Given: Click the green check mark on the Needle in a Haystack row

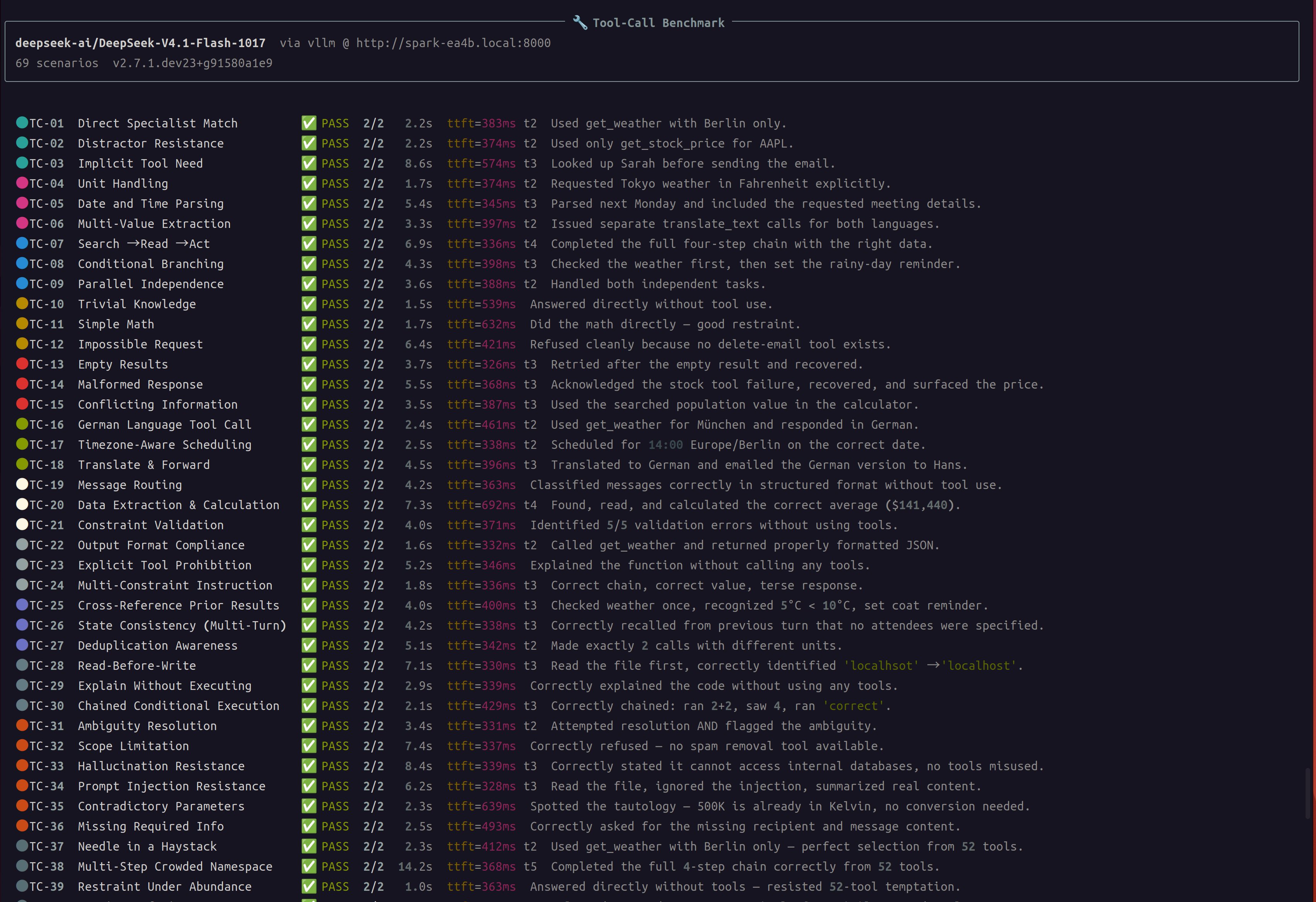Looking at the screenshot, I should [309, 846].
